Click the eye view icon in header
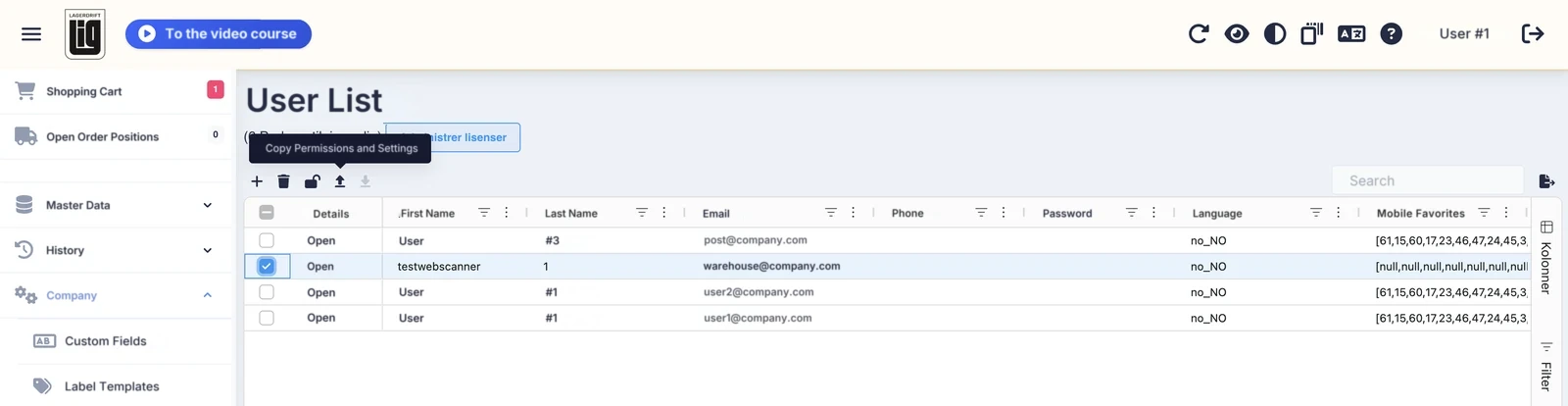 1237,34
